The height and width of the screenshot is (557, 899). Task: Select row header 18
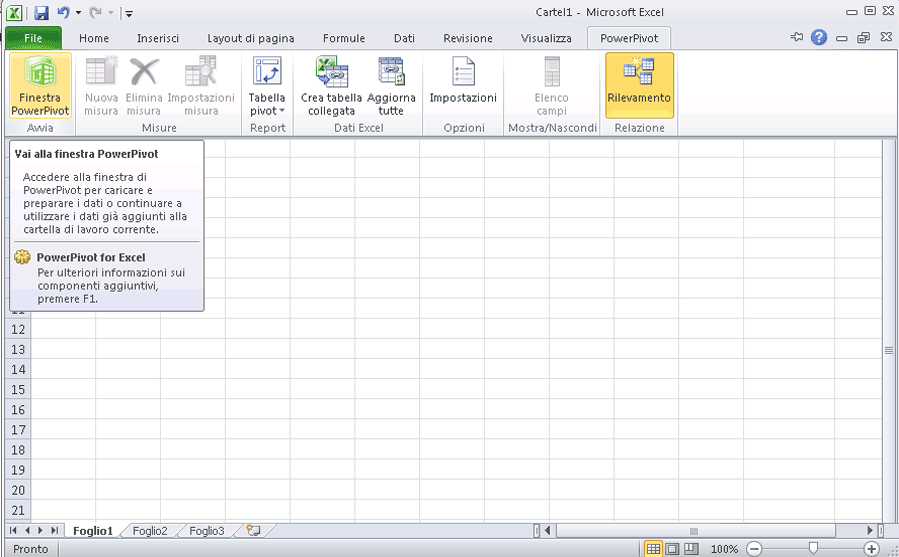coord(18,450)
